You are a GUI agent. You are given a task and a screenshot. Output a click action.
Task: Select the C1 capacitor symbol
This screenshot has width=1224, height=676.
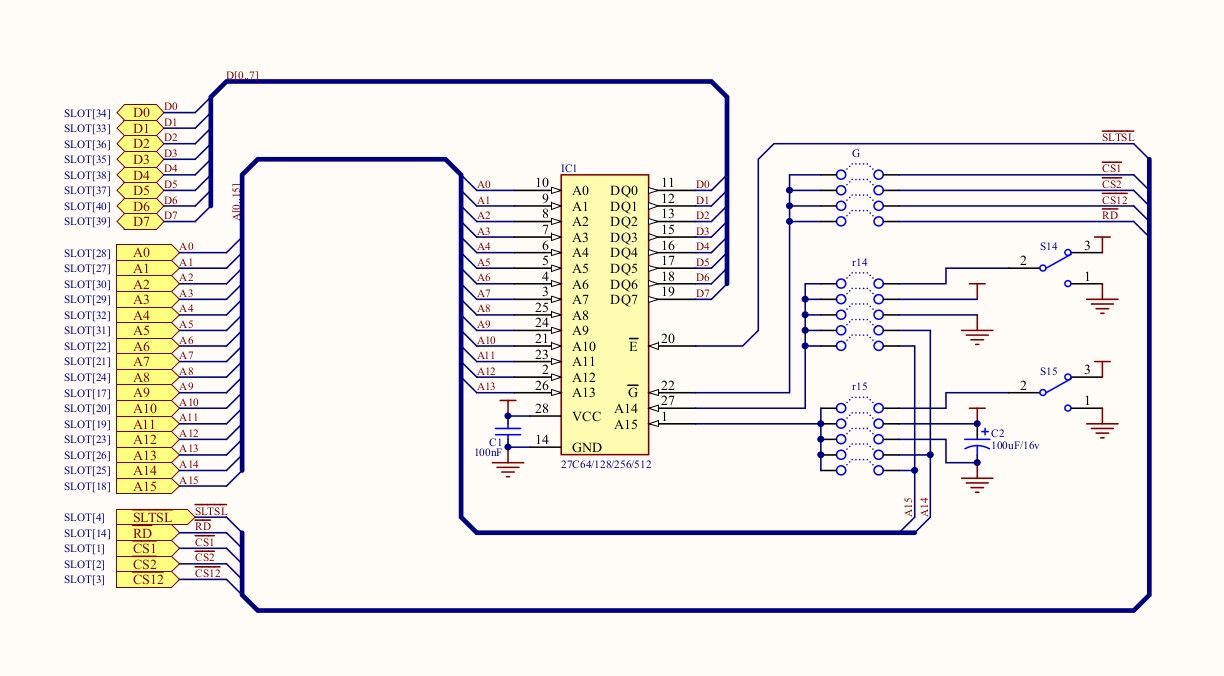point(508,431)
